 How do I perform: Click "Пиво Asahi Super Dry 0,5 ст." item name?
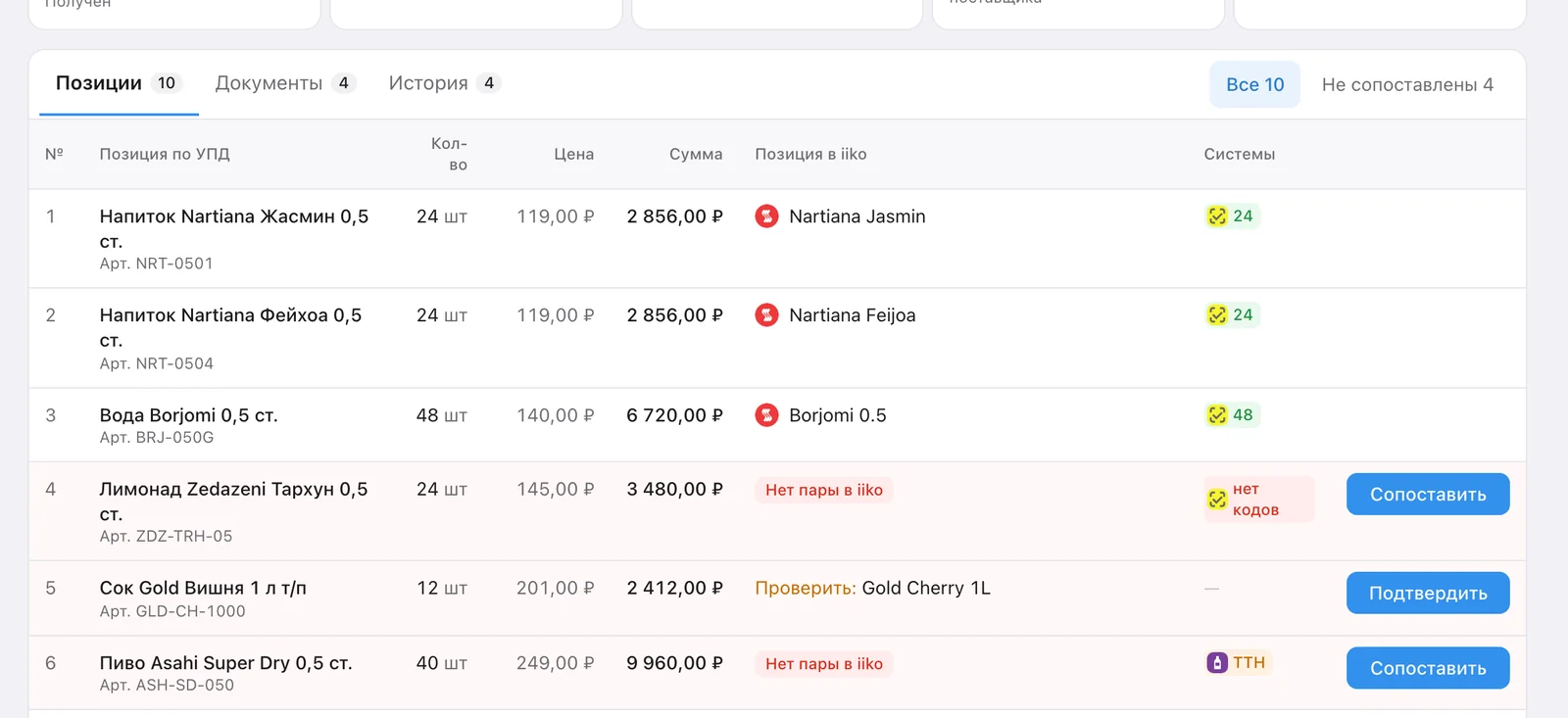[226, 663]
